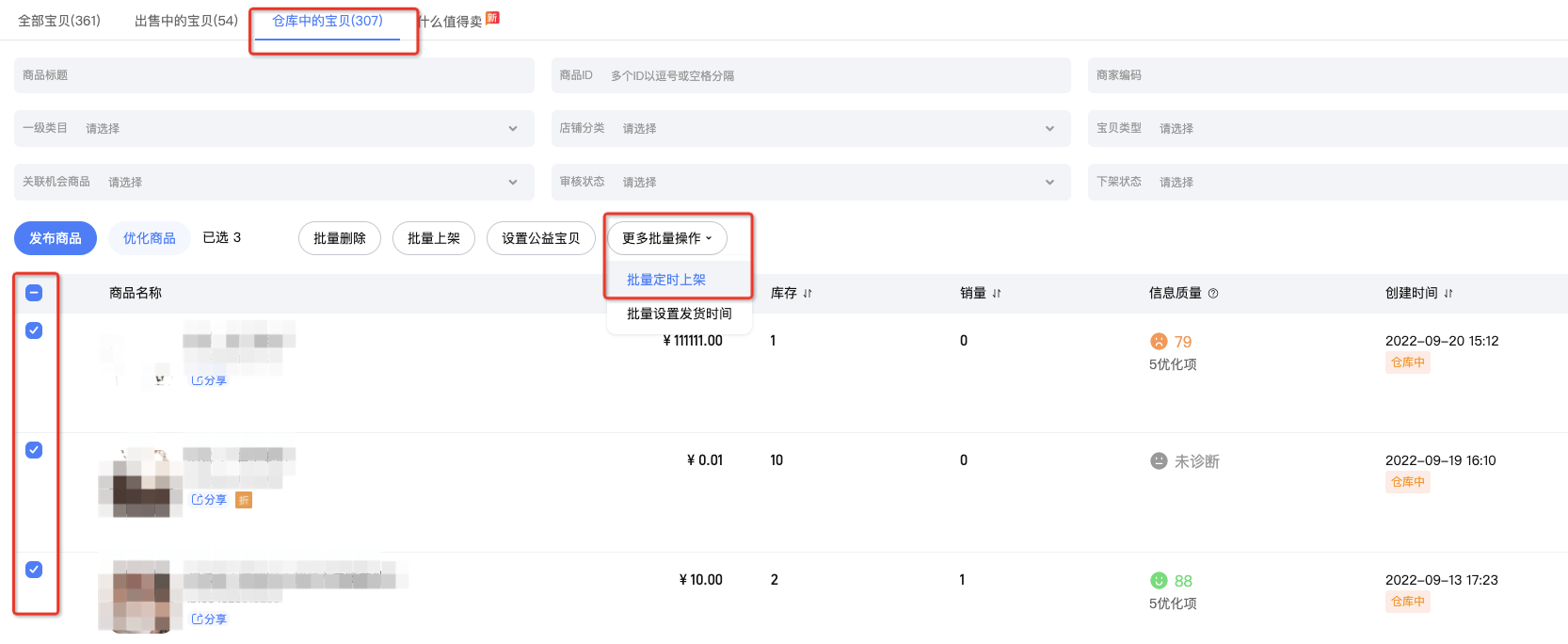
Task: Click the 仓库中 status tag dated 2022-09-19
Action: 1408,482
